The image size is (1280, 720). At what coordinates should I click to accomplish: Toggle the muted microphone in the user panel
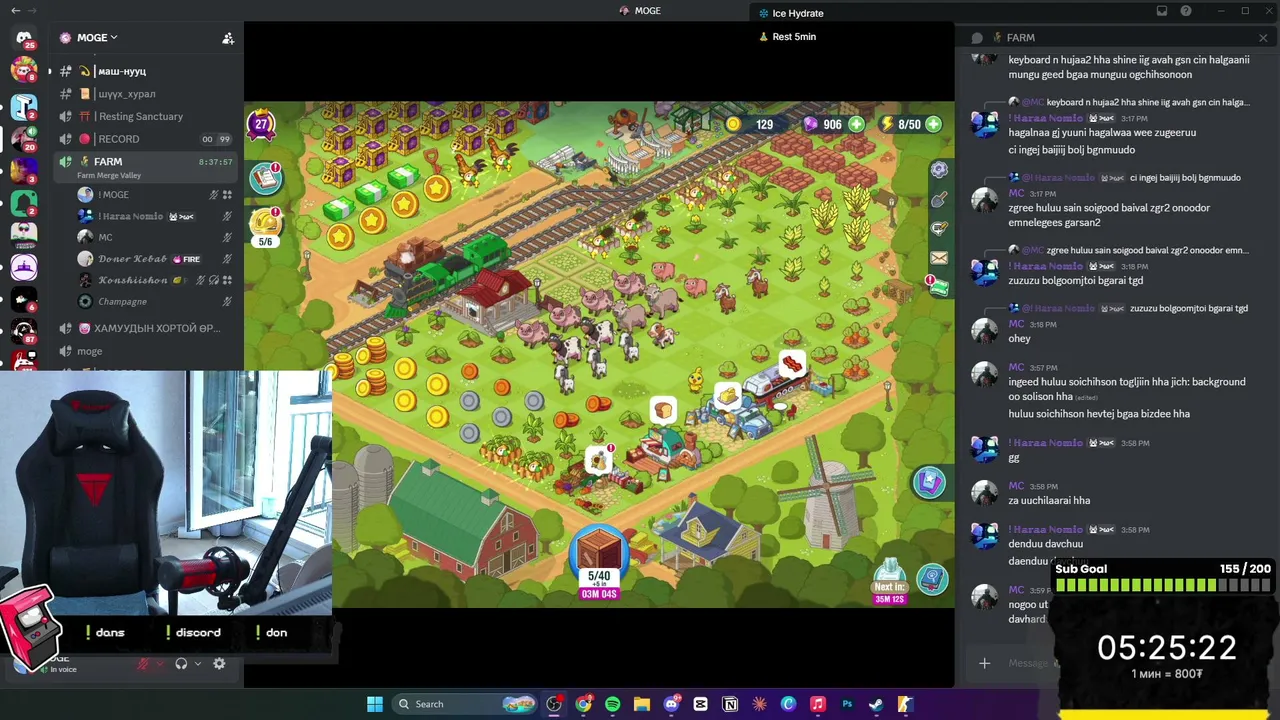coord(143,664)
